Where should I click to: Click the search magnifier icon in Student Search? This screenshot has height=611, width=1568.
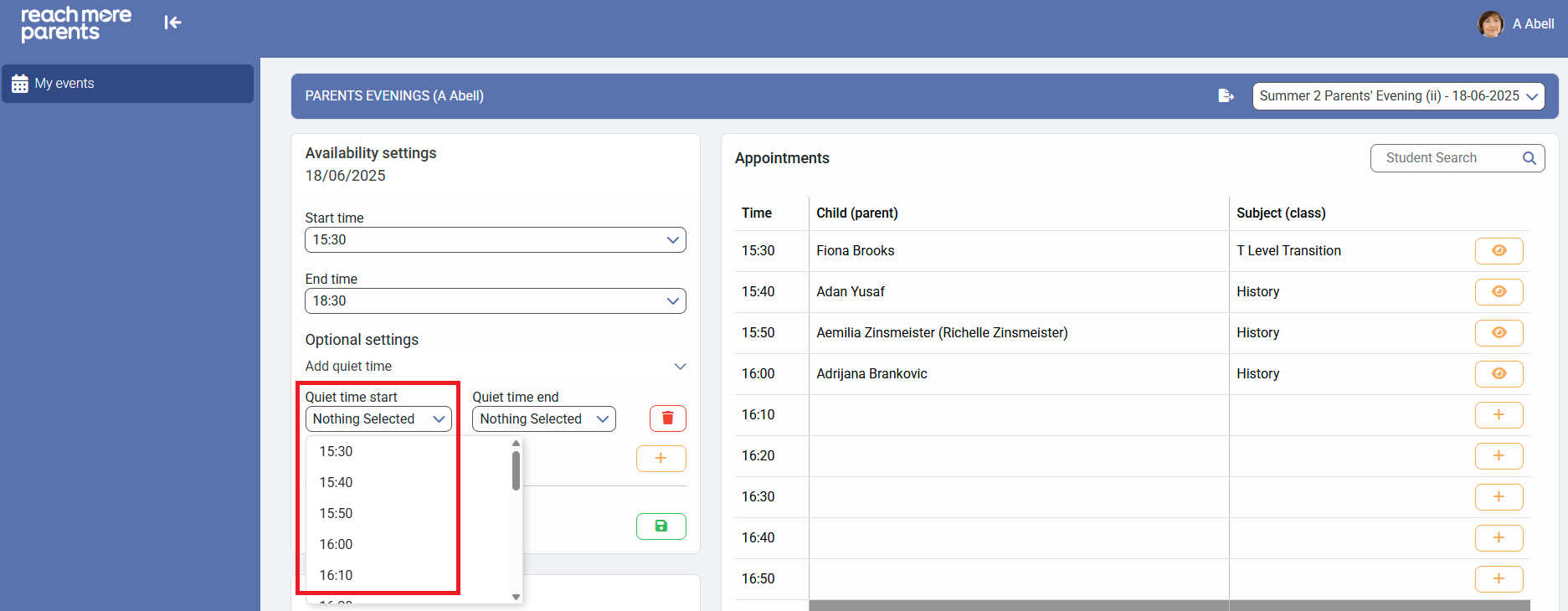(1529, 158)
